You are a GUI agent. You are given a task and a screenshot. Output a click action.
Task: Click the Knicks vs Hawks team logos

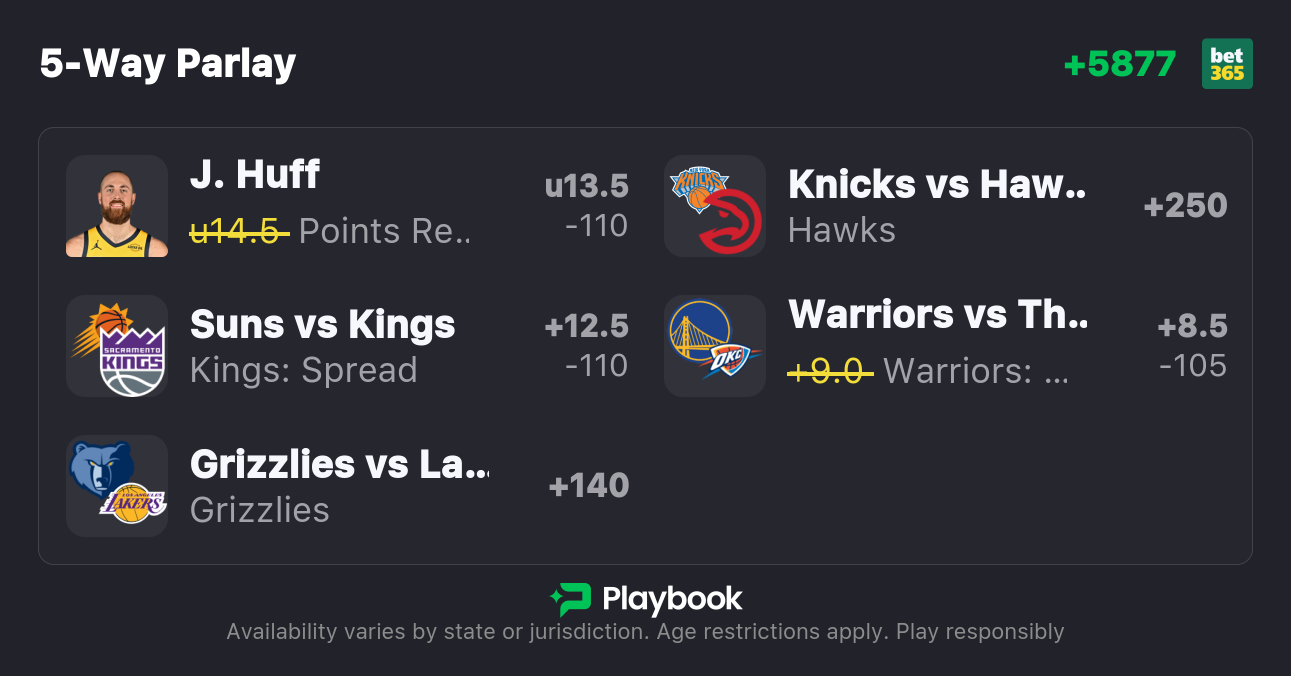[x=715, y=206]
